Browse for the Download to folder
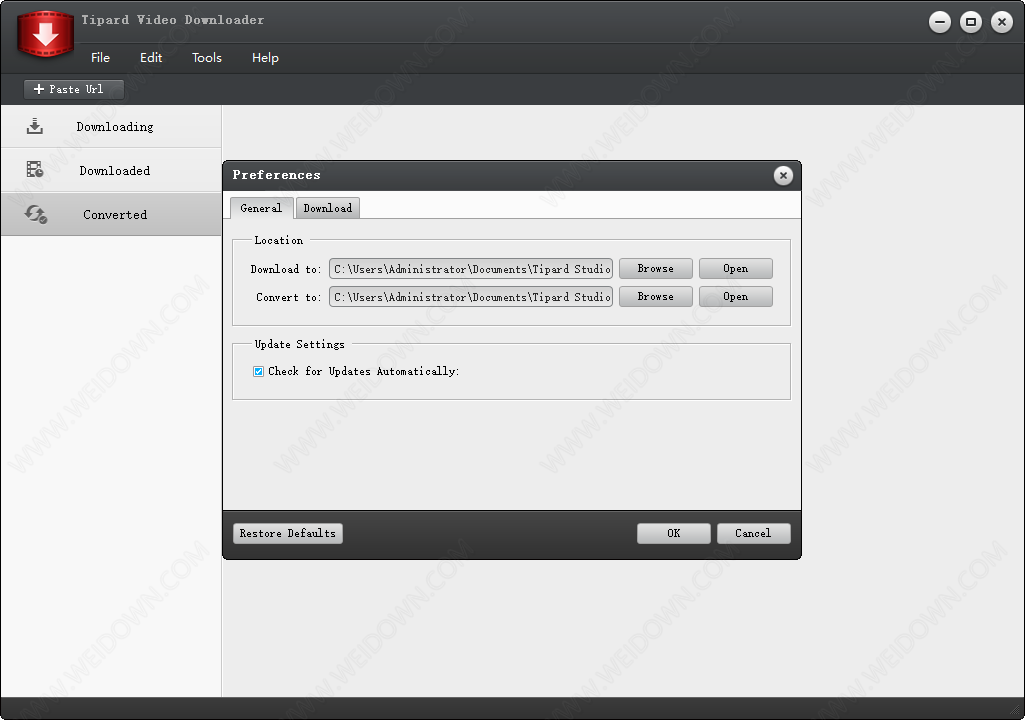Image resolution: width=1025 pixels, height=720 pixels. [x=656, y=269]
